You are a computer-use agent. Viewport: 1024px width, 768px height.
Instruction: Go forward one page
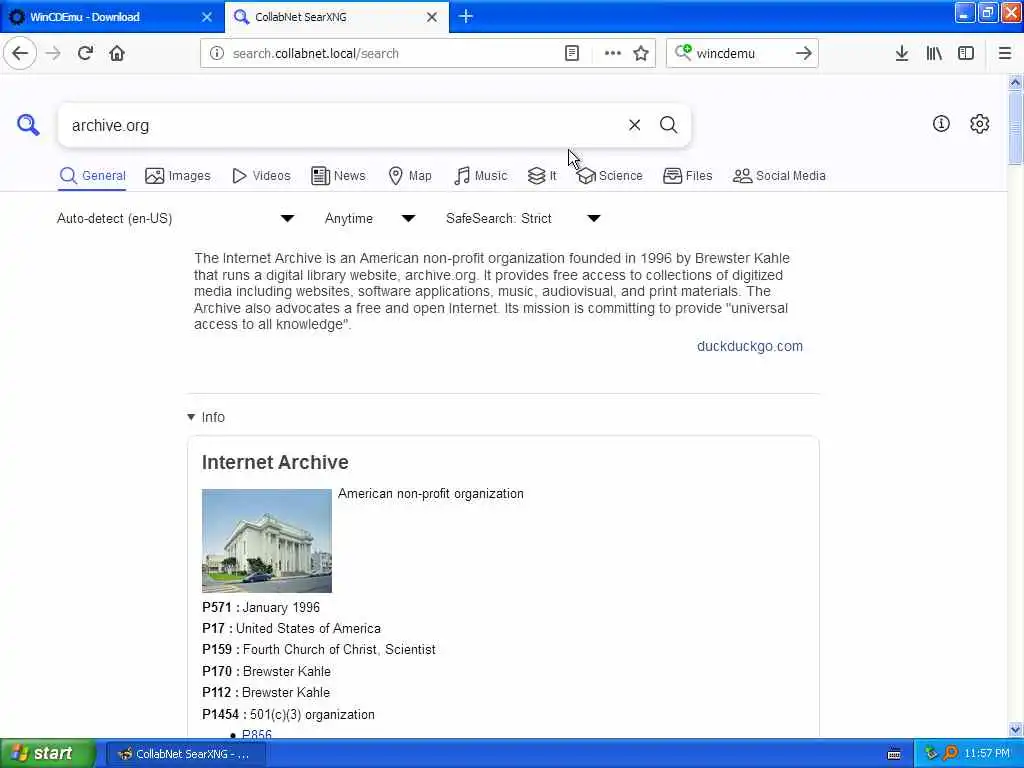pos(53,53)
